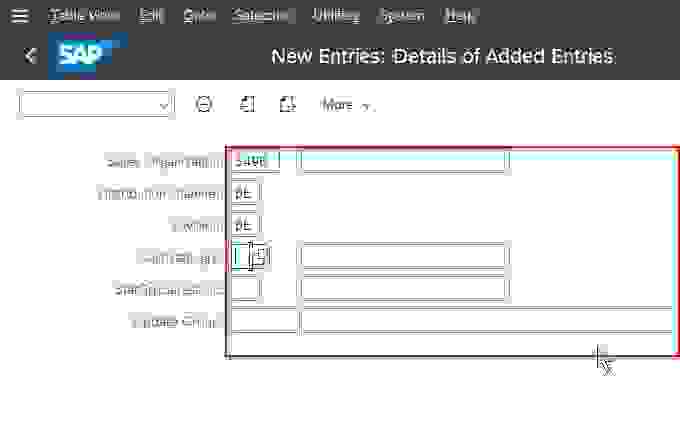Open the command field dropdown arrow
The image size is (680, 426).
pyautogui.click(x=164, y=105)
